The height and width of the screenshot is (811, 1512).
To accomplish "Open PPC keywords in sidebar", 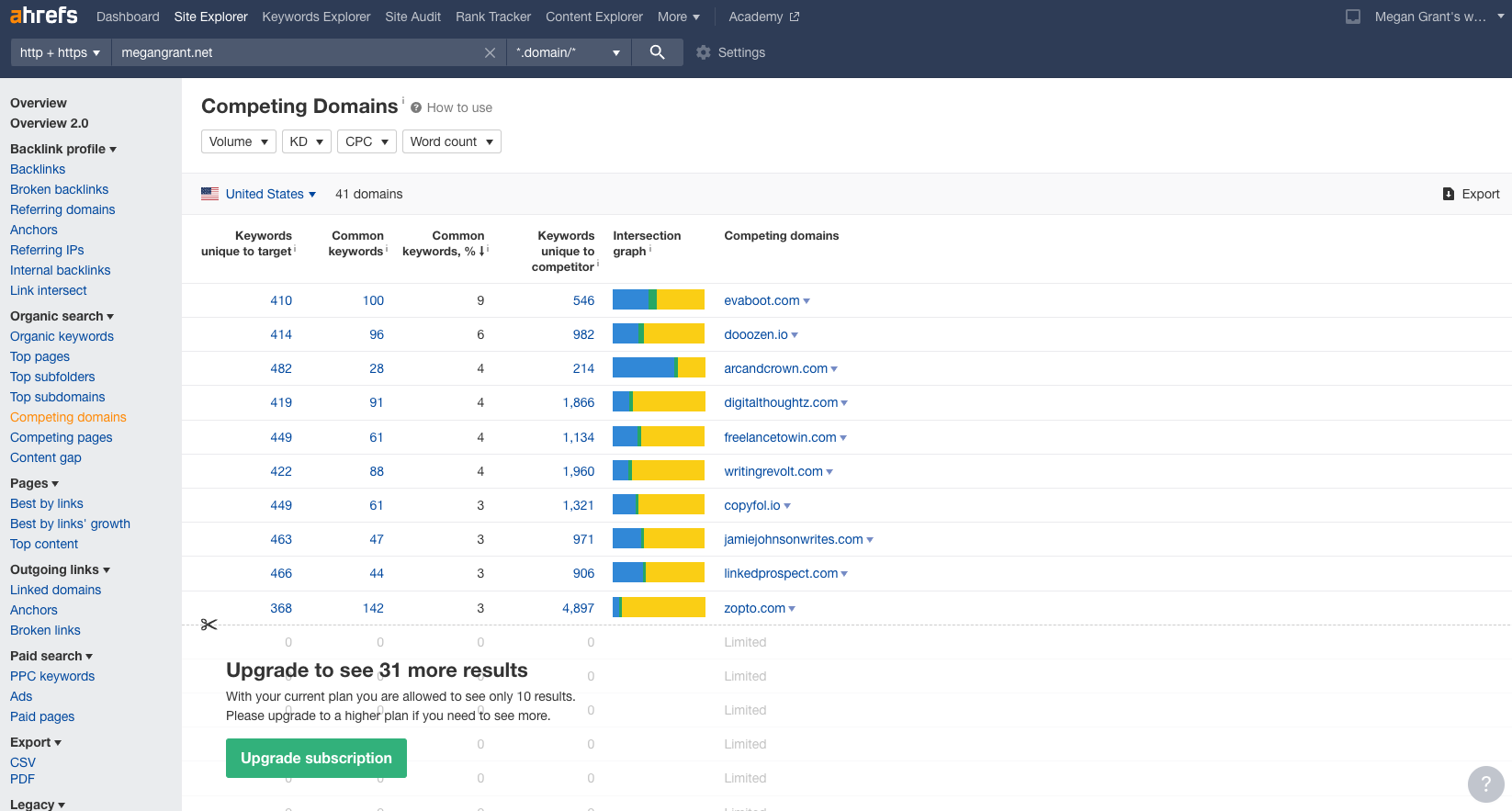I will [x=52, y=676].
